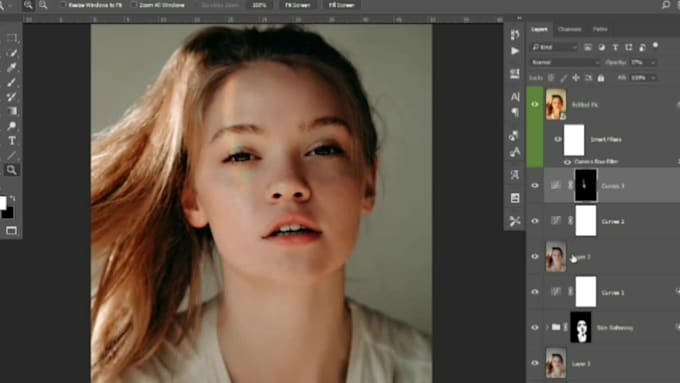Click the Fit Screen button
The width and height of the screenshot is (680, 383).
298,5
